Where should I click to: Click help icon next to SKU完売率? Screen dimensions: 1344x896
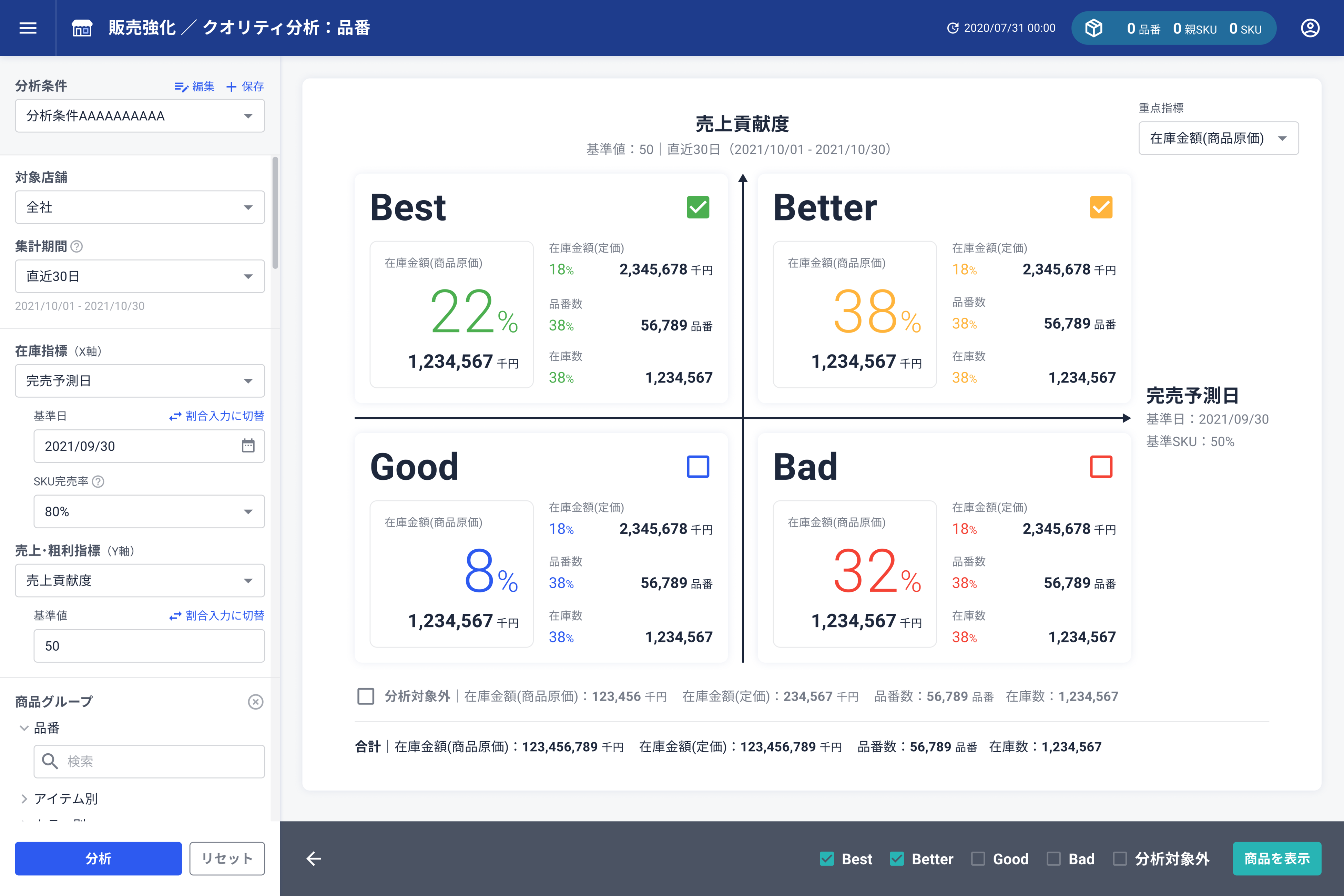point(98,482)
